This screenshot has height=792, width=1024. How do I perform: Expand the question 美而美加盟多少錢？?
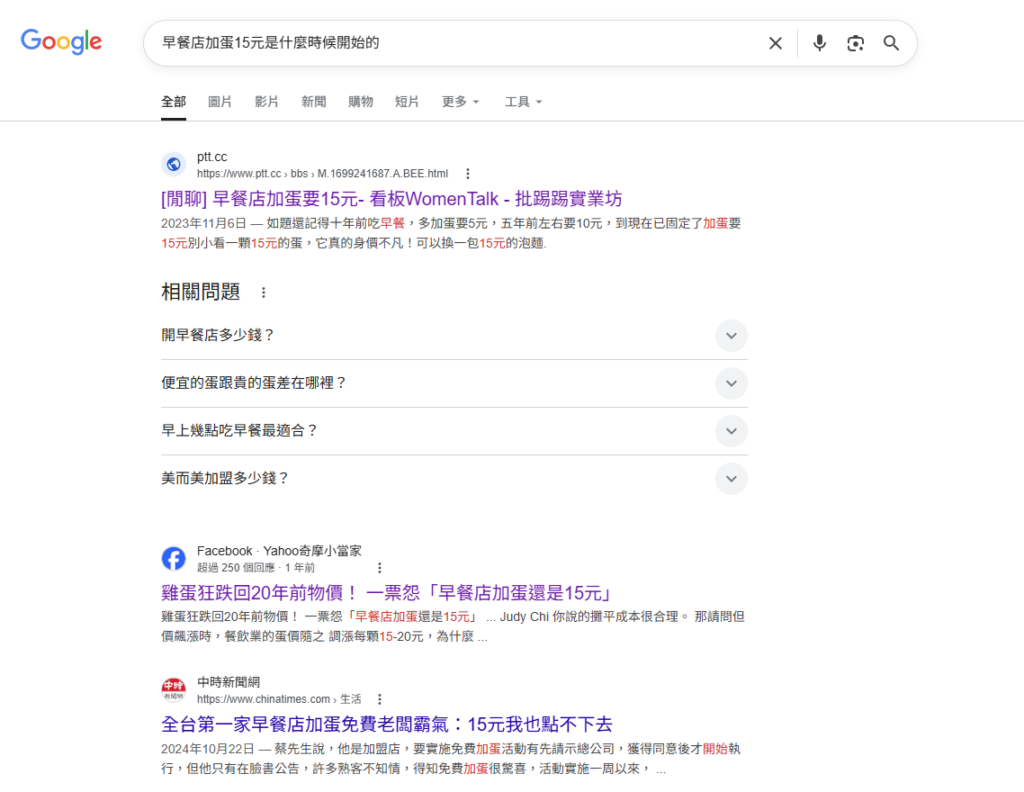point(731,479)
